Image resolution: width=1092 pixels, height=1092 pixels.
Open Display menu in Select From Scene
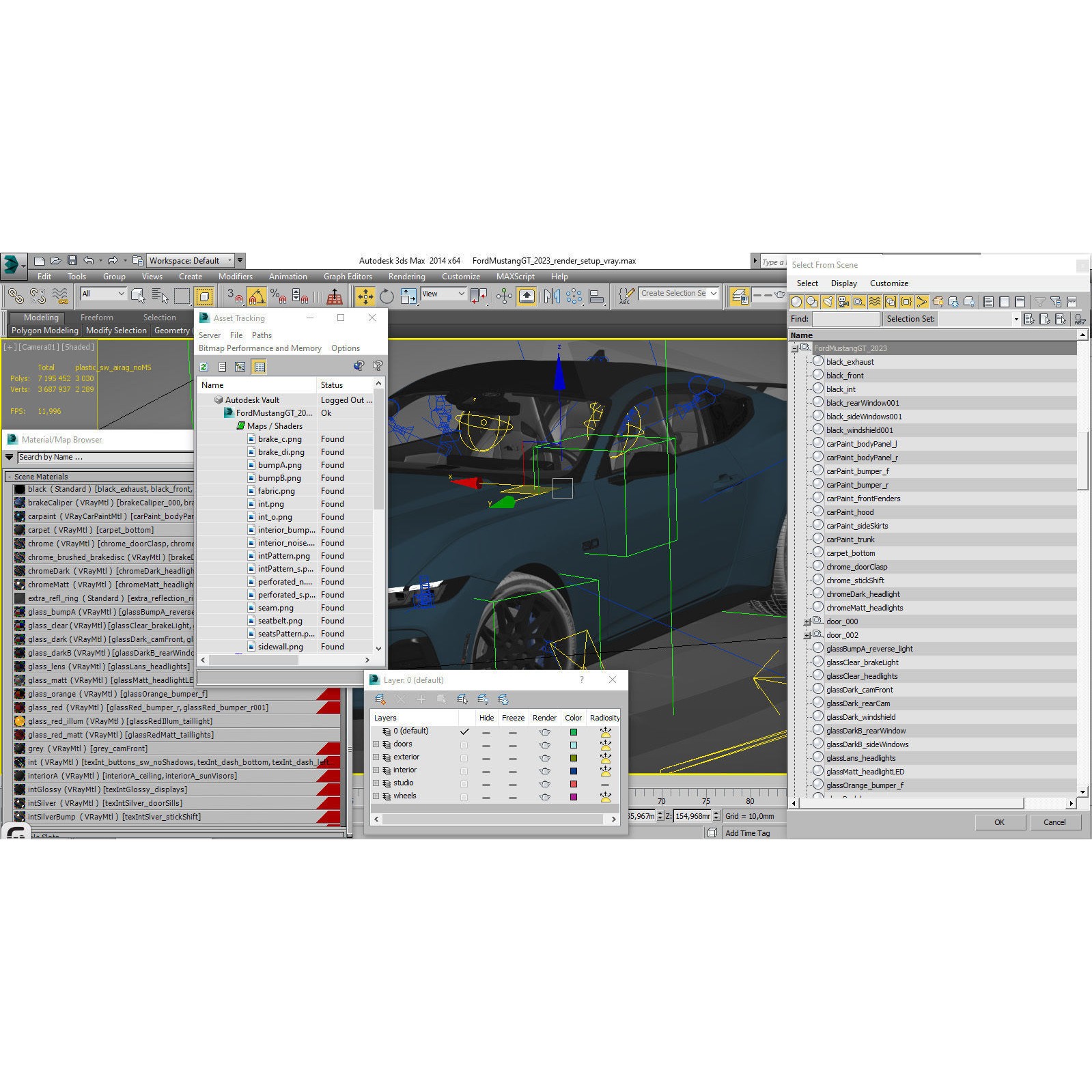pos(843,283)
